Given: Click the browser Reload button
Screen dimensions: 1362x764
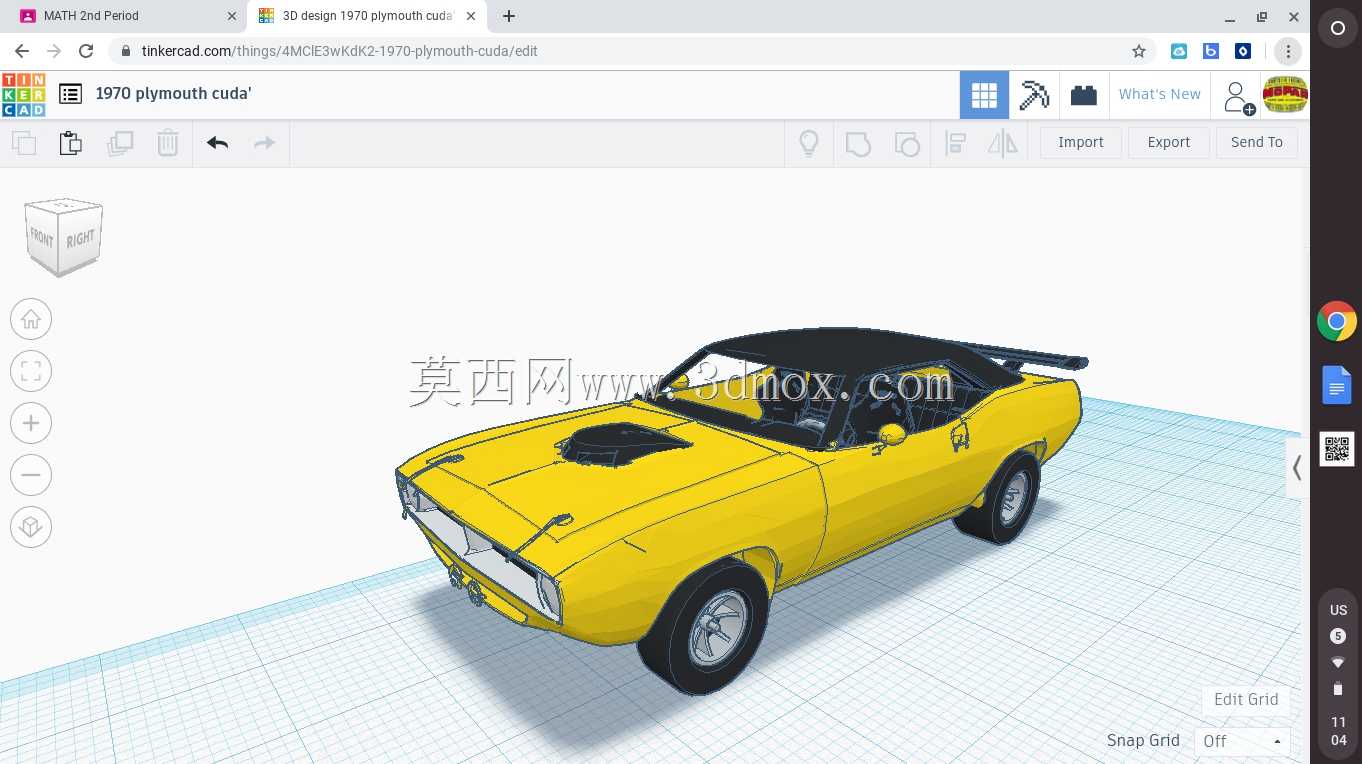Looking at the screenshot, I should pyautogui.click(x=86, y=51).
